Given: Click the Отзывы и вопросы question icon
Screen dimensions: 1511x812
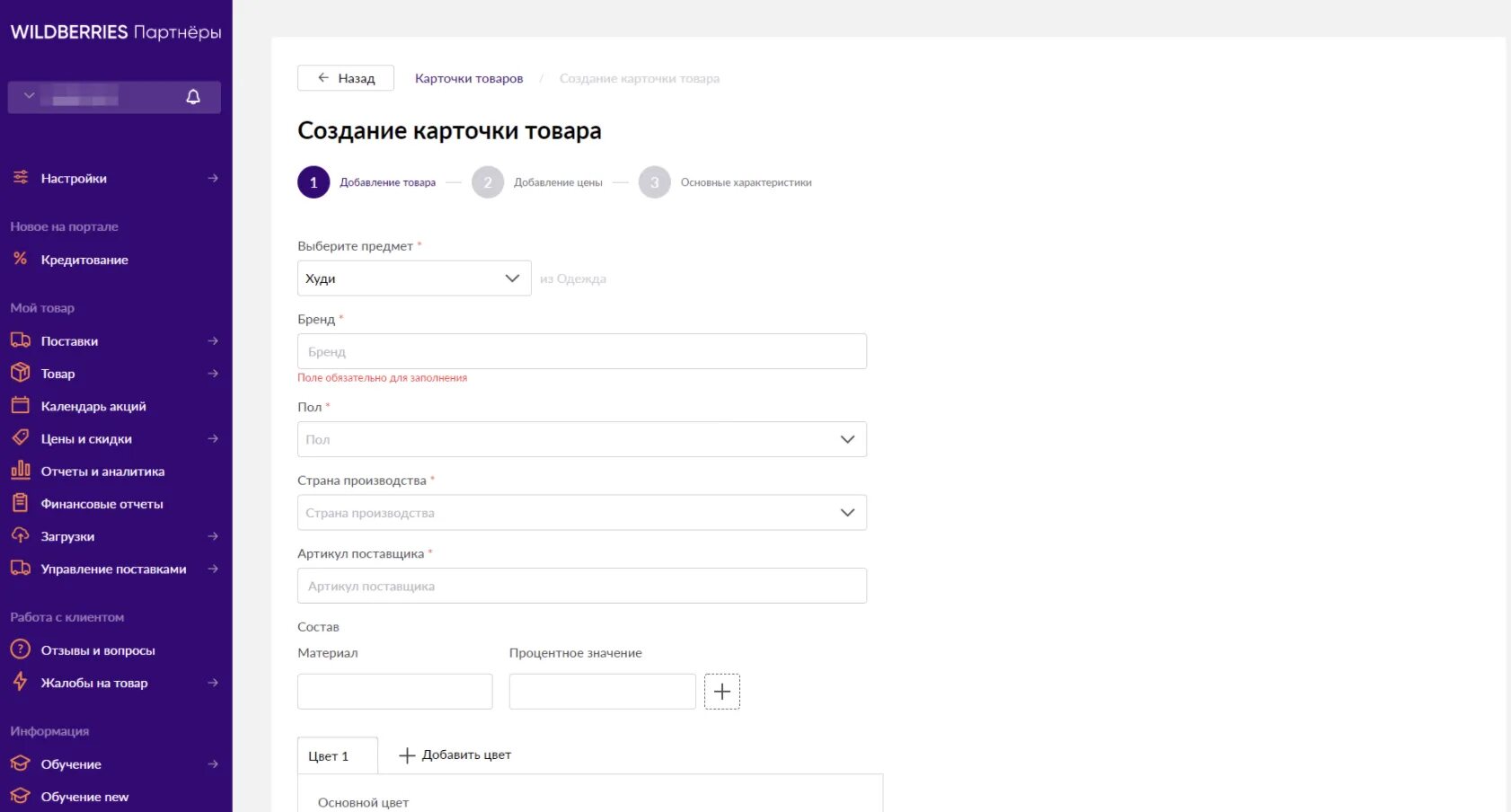Looking at the screenshot, I should (20, 649).
